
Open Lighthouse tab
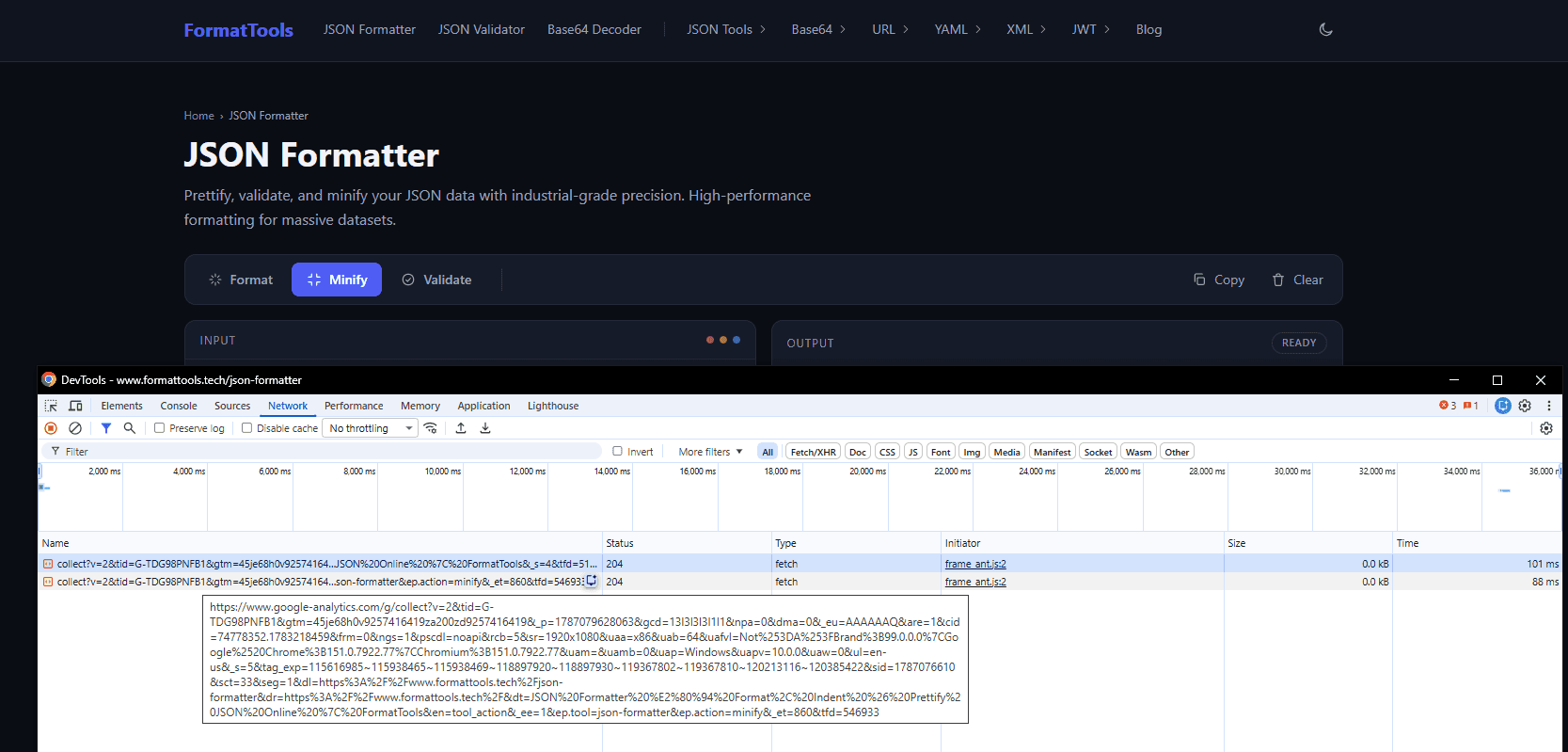point(553,406)
